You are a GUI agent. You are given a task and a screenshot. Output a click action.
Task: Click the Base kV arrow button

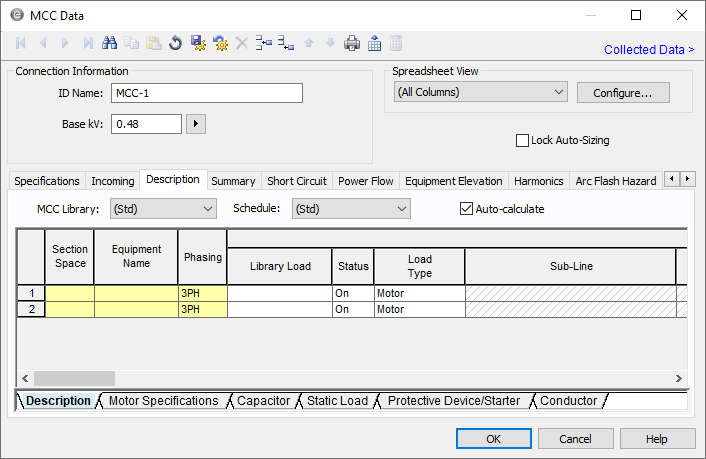point(196,124)
